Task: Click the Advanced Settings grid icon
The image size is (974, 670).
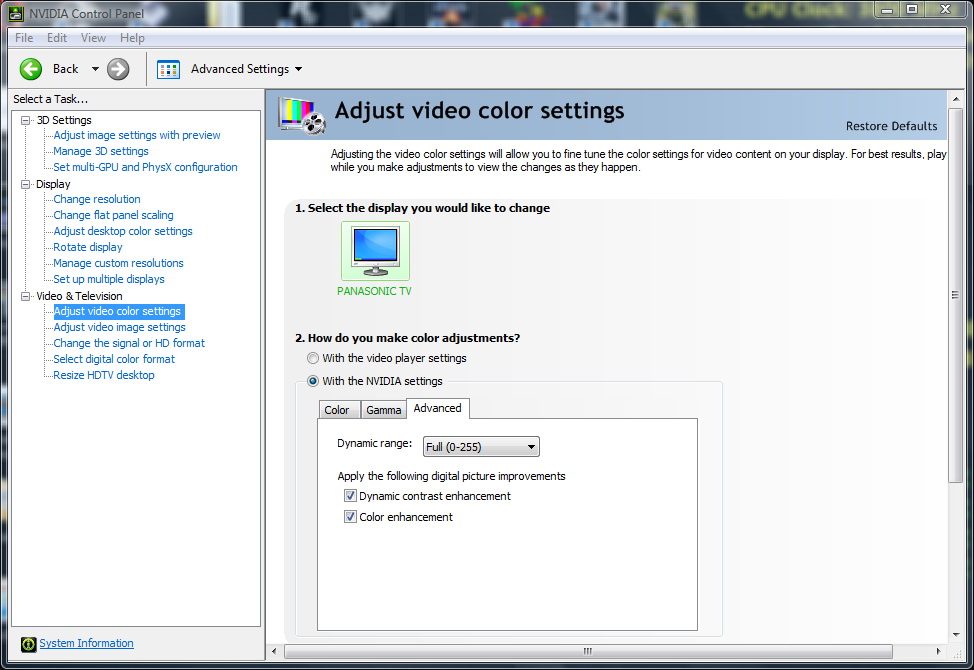Action: 168,69
